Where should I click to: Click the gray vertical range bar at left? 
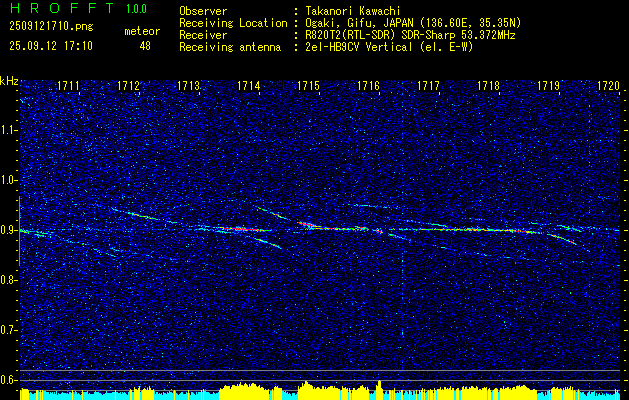click(19, 231)
